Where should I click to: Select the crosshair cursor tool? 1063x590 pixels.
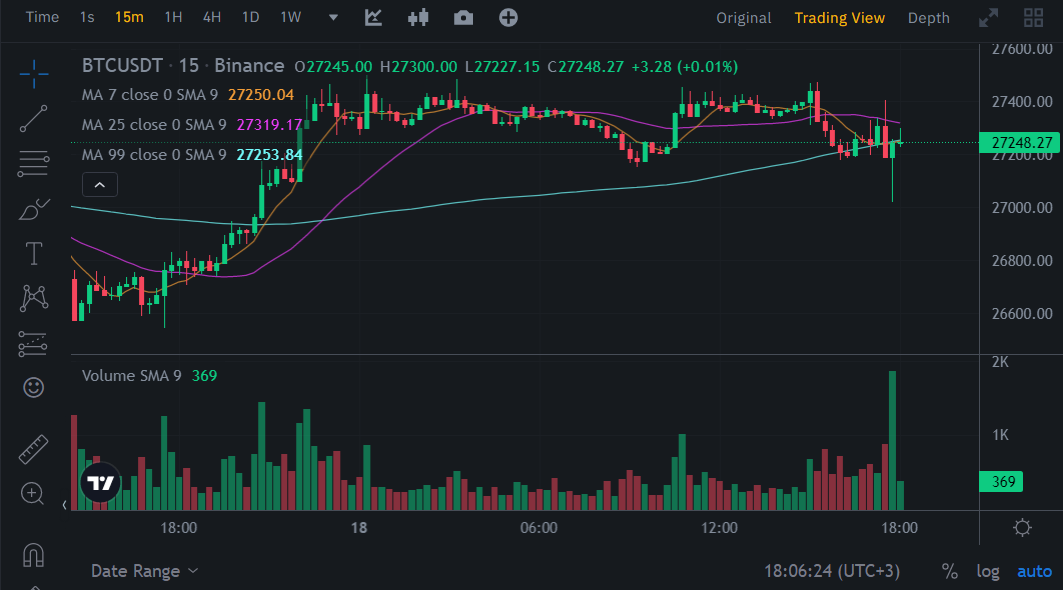(33, 73)
